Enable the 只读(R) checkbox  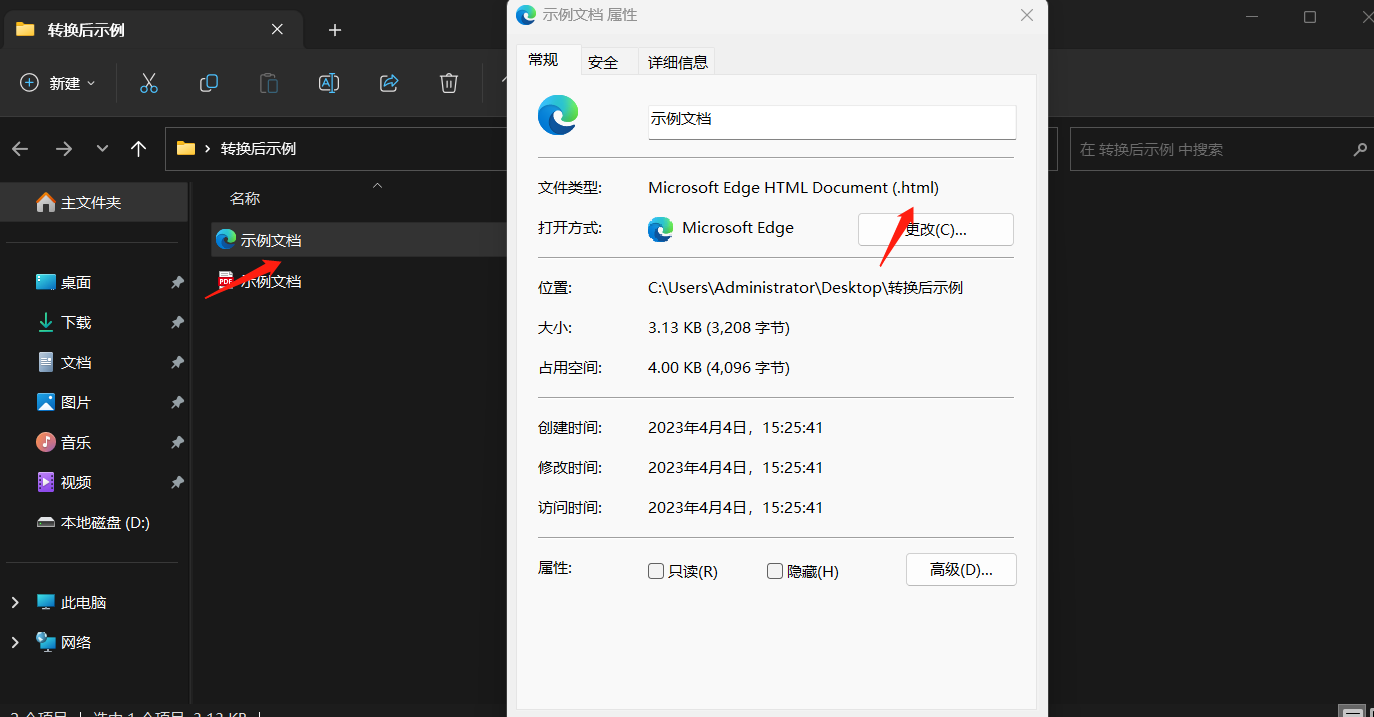(x=656, y=570)
